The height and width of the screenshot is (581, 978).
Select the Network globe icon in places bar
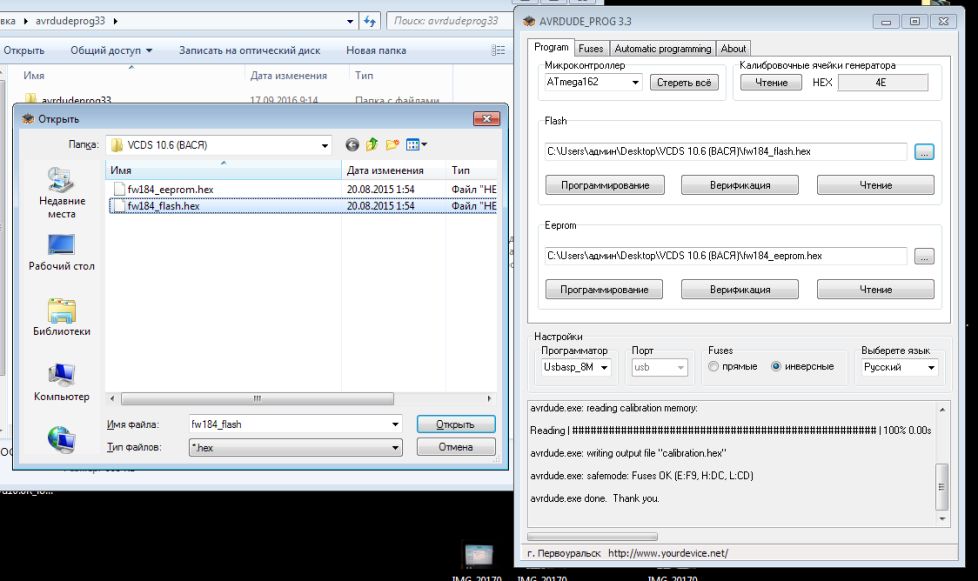pos(62,439)
